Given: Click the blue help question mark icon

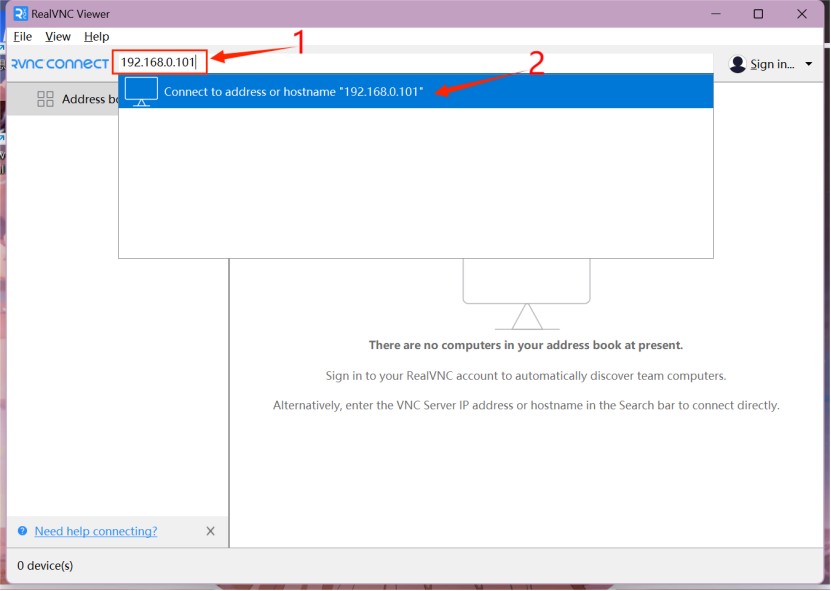Looking at the screenshot, I should pyautogui.click(x=22, y=531).
